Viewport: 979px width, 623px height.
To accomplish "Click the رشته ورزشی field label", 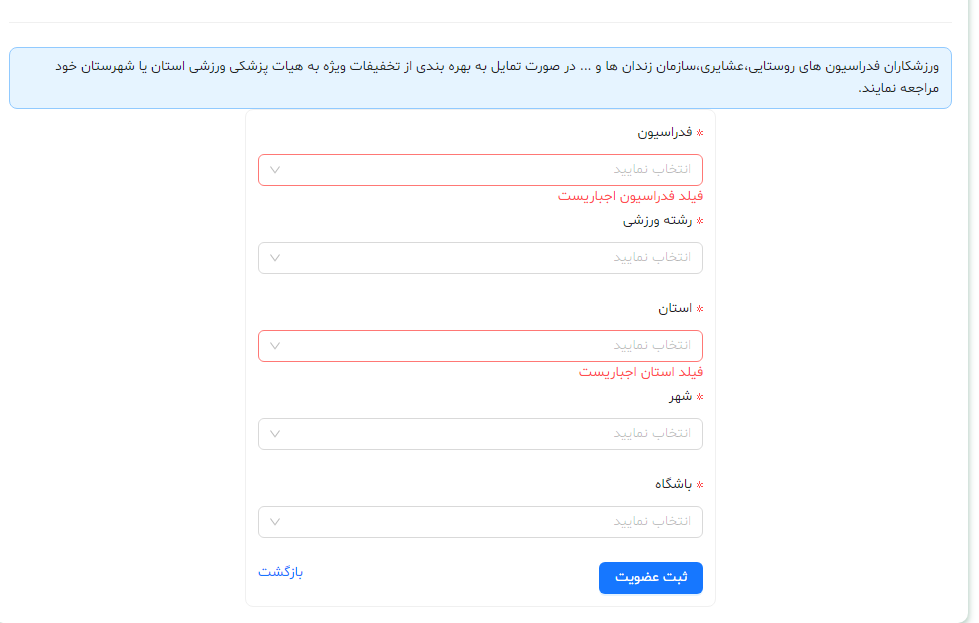I will (656, 220).
